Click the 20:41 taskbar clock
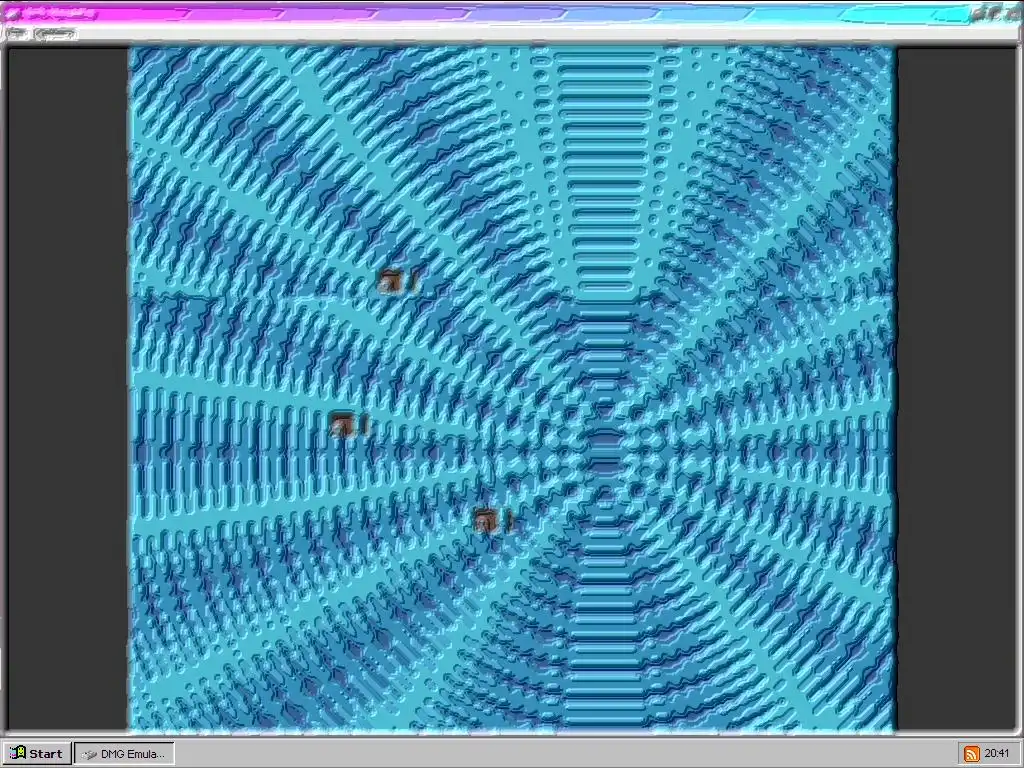Screen dimensions: 1024x768 [x=997, y=754]
